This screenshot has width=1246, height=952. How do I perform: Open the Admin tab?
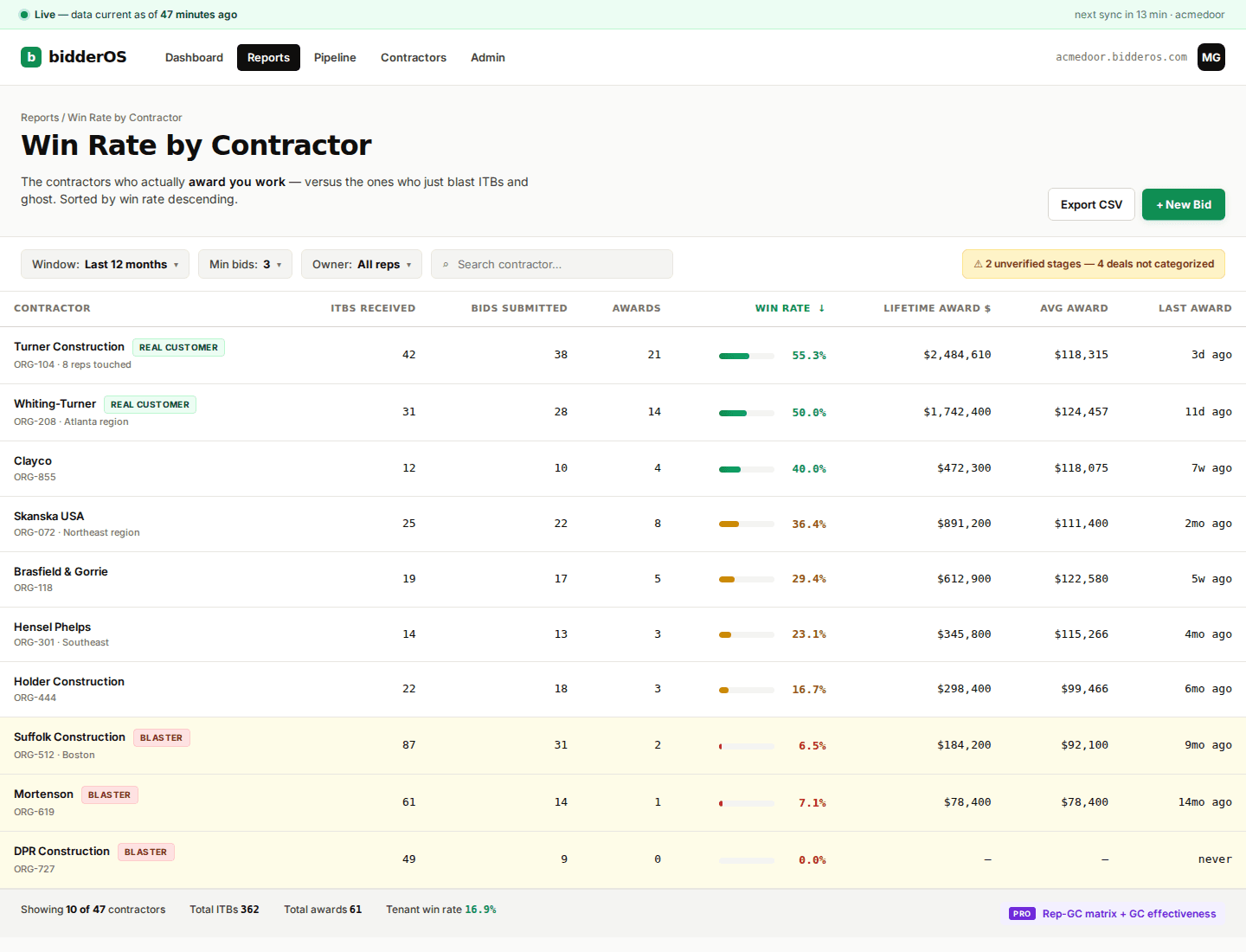tap(488, 57)
